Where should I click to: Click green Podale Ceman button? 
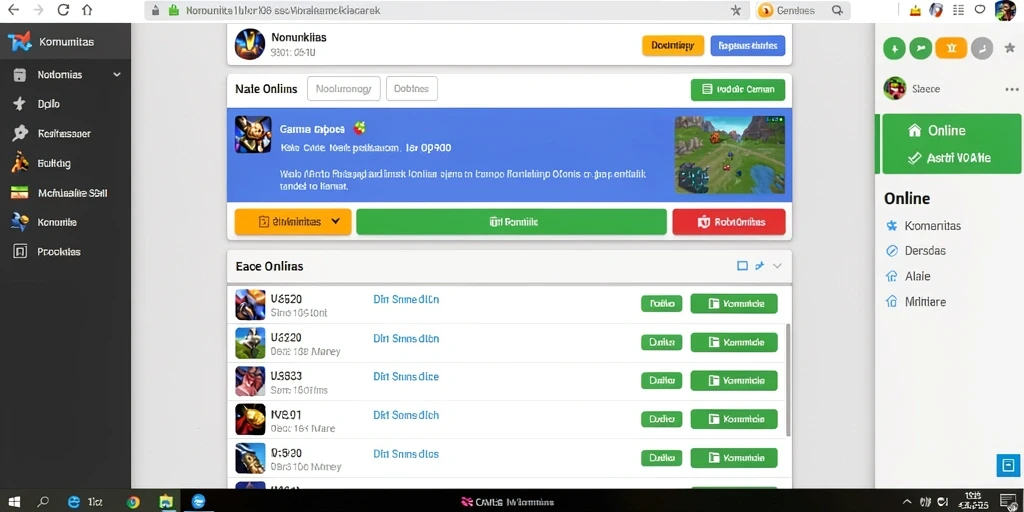click(x=738, y=89)
